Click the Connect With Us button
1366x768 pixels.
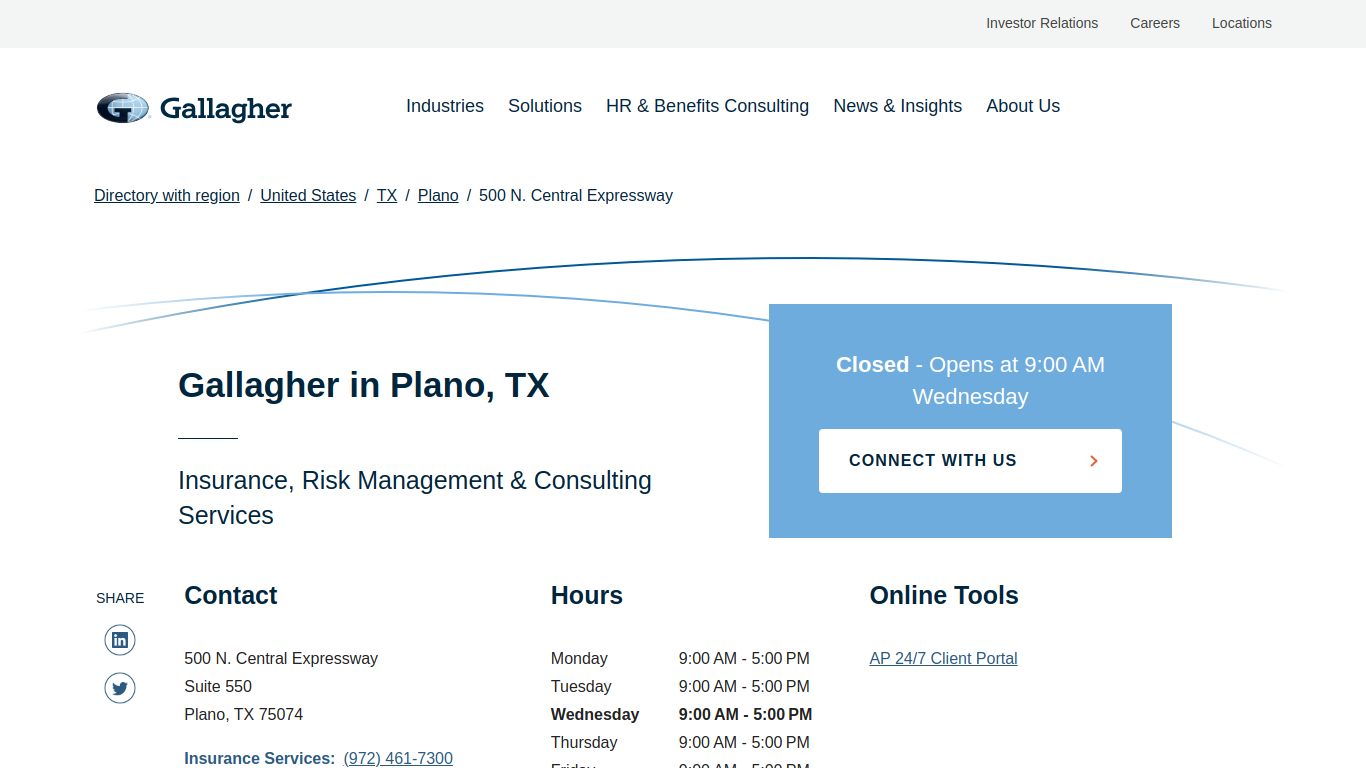[x=970, y=461]
